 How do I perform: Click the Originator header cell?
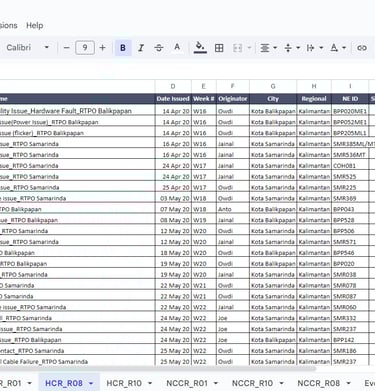[233, 99]
